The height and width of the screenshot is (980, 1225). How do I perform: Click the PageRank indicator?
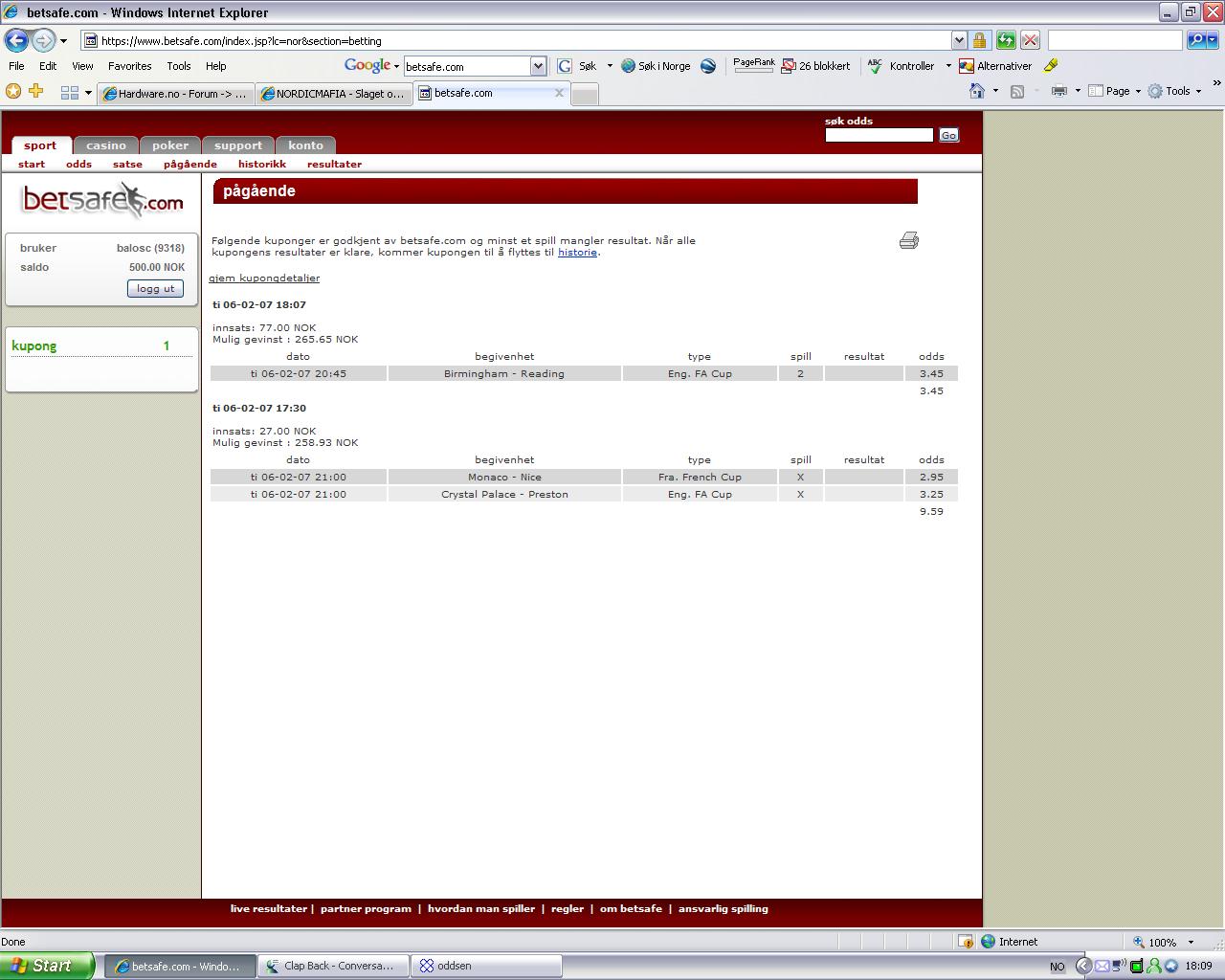754,65
